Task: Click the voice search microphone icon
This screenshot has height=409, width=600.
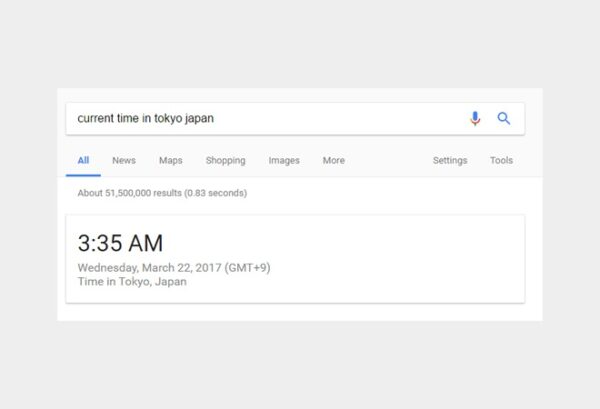Action: coord(475,119)
